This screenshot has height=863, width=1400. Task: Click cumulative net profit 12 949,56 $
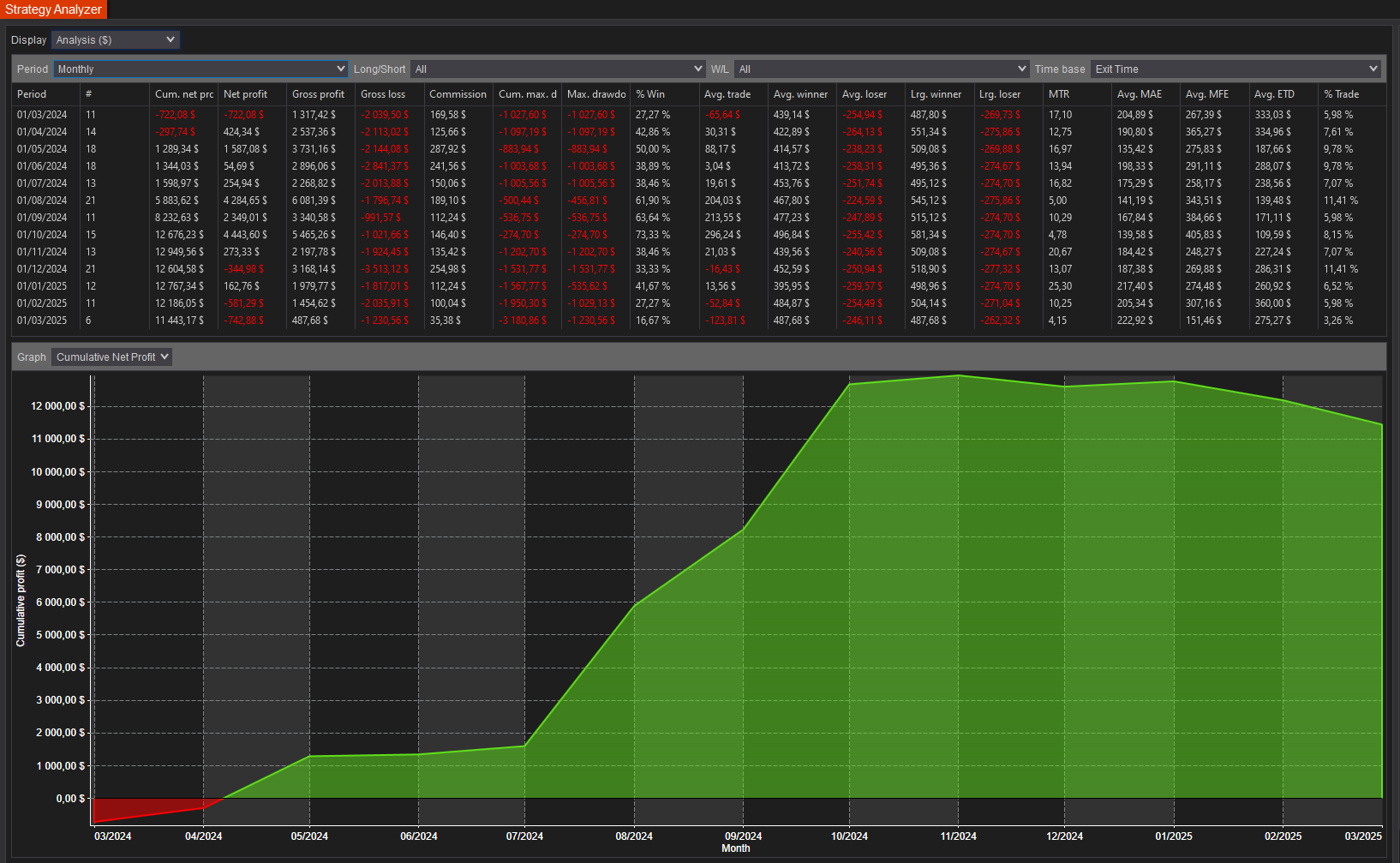[180, 252]
